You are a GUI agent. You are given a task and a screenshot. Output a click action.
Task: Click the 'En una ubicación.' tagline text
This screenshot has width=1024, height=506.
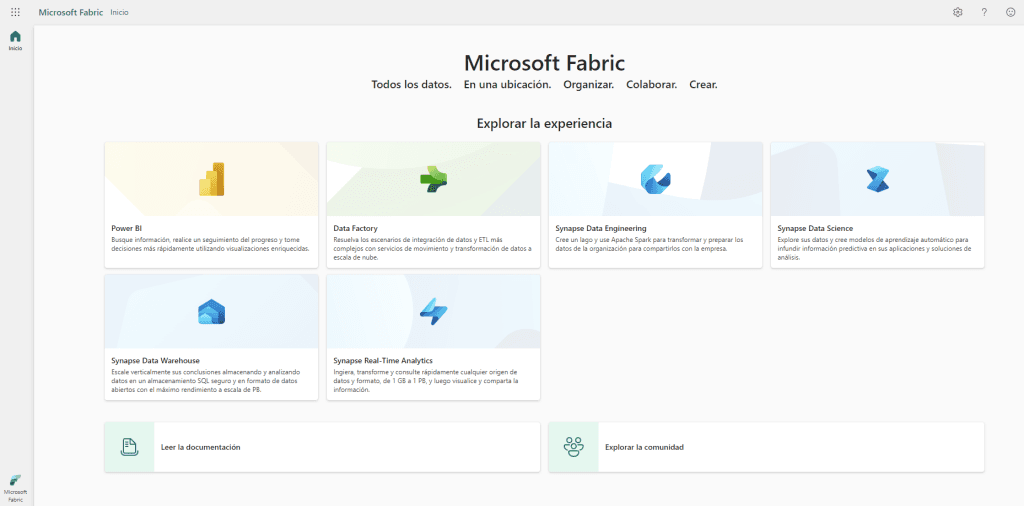click(x=507, y=85)
